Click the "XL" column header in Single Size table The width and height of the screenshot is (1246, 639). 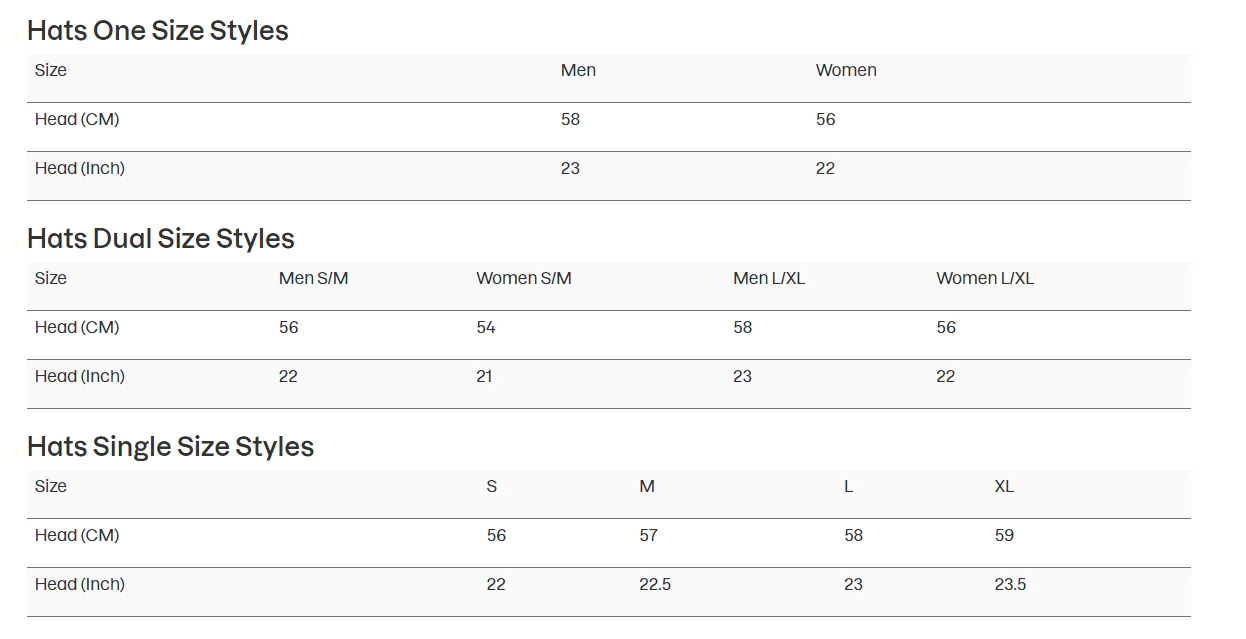(x=1004, y=486)
